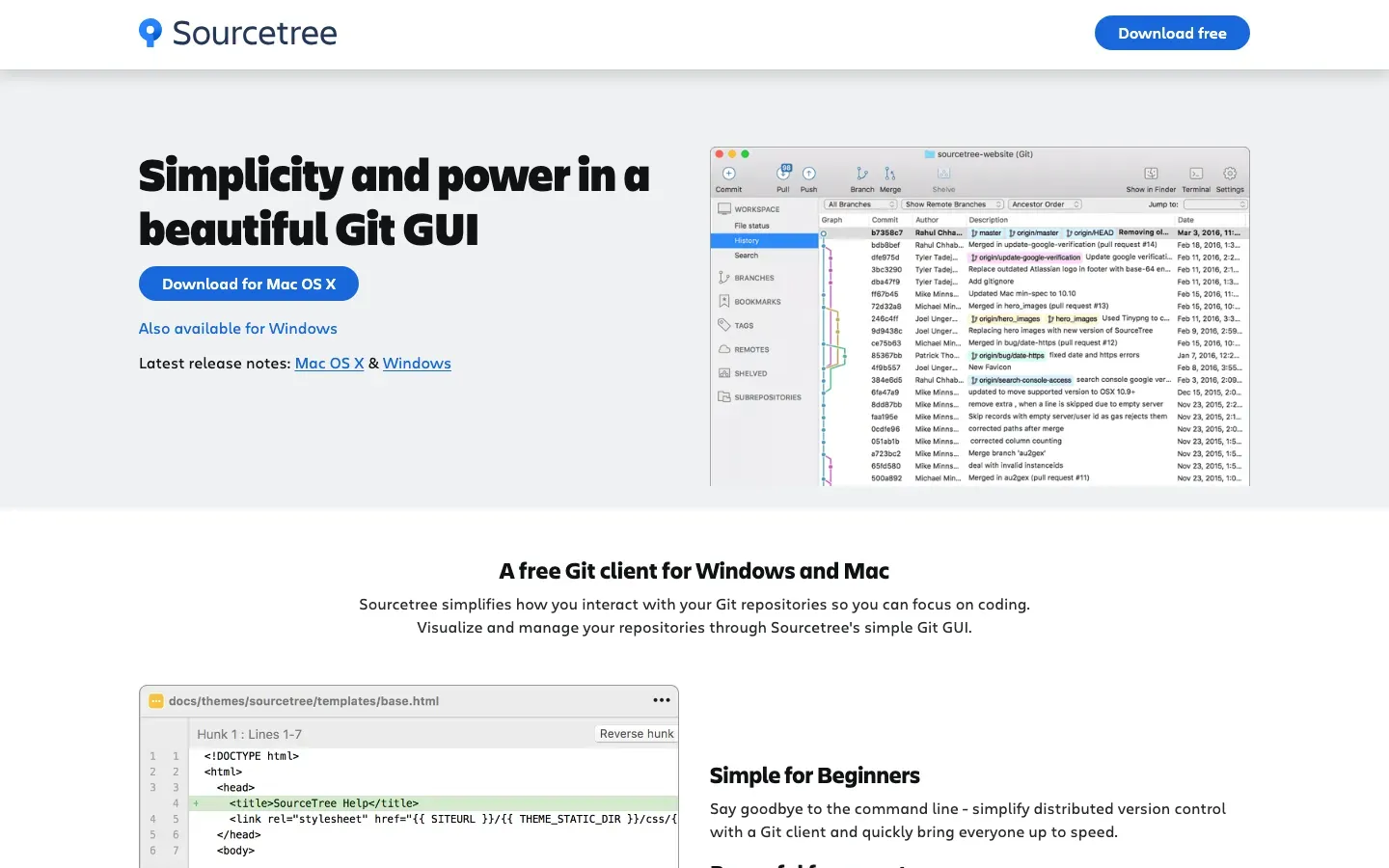Click Download for Mac OS X button

pos(249,284)
